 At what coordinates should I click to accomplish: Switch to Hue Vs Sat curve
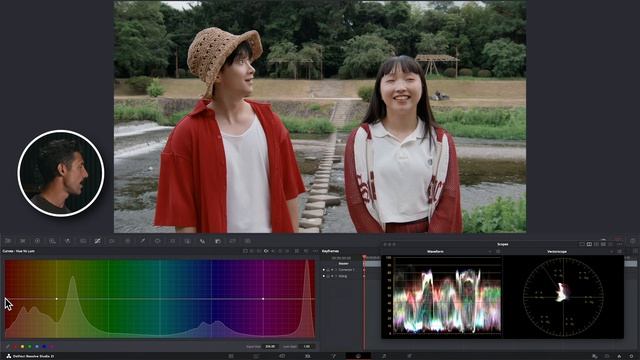(259, 251)
